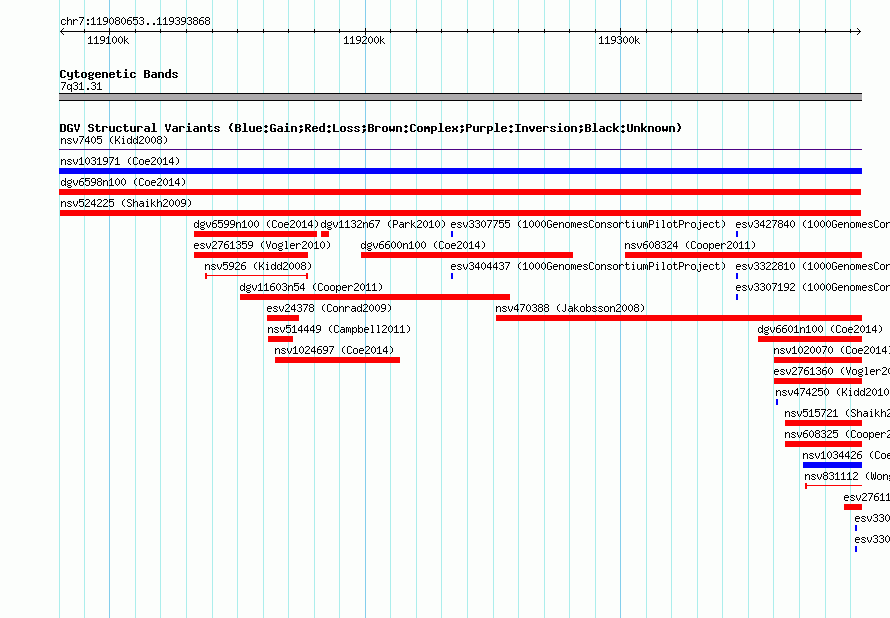
Task: Click the left arrowhead of the scale ruler
Action: tap(62, 32)
